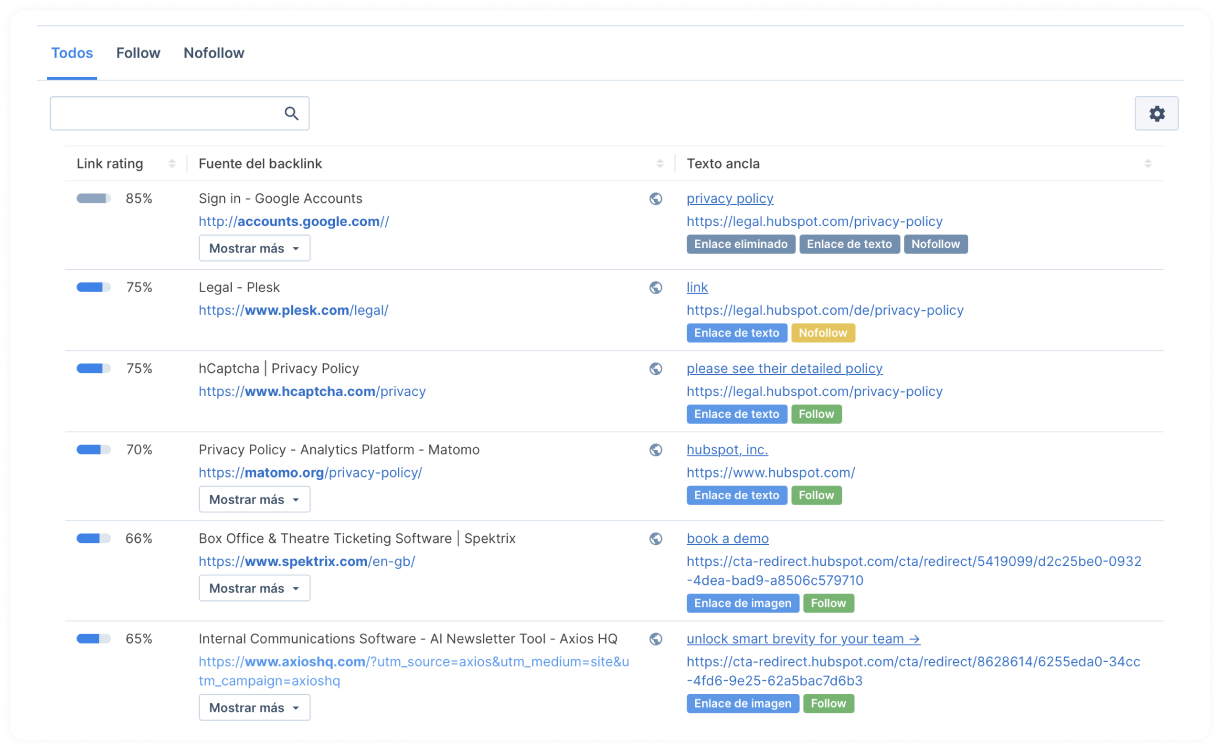Viewport: 1220px width, 750px height.
Task: Expand Mostrar más under matomo.org
Action: 255,499
